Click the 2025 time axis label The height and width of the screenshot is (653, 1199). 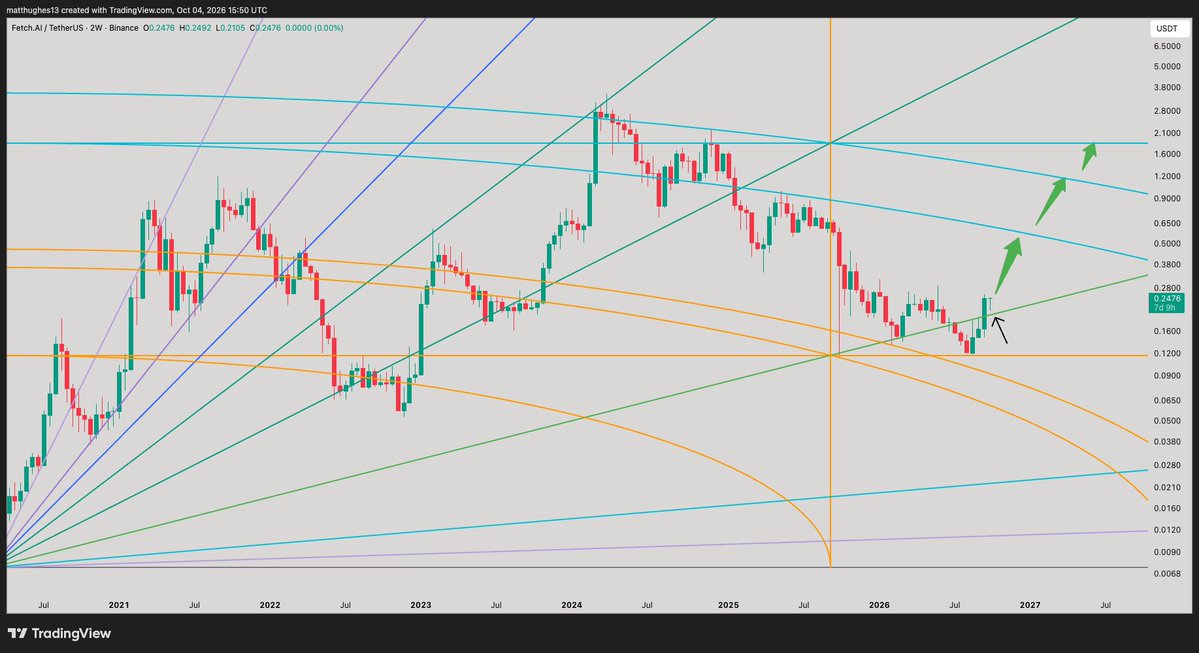click(728, 605)
